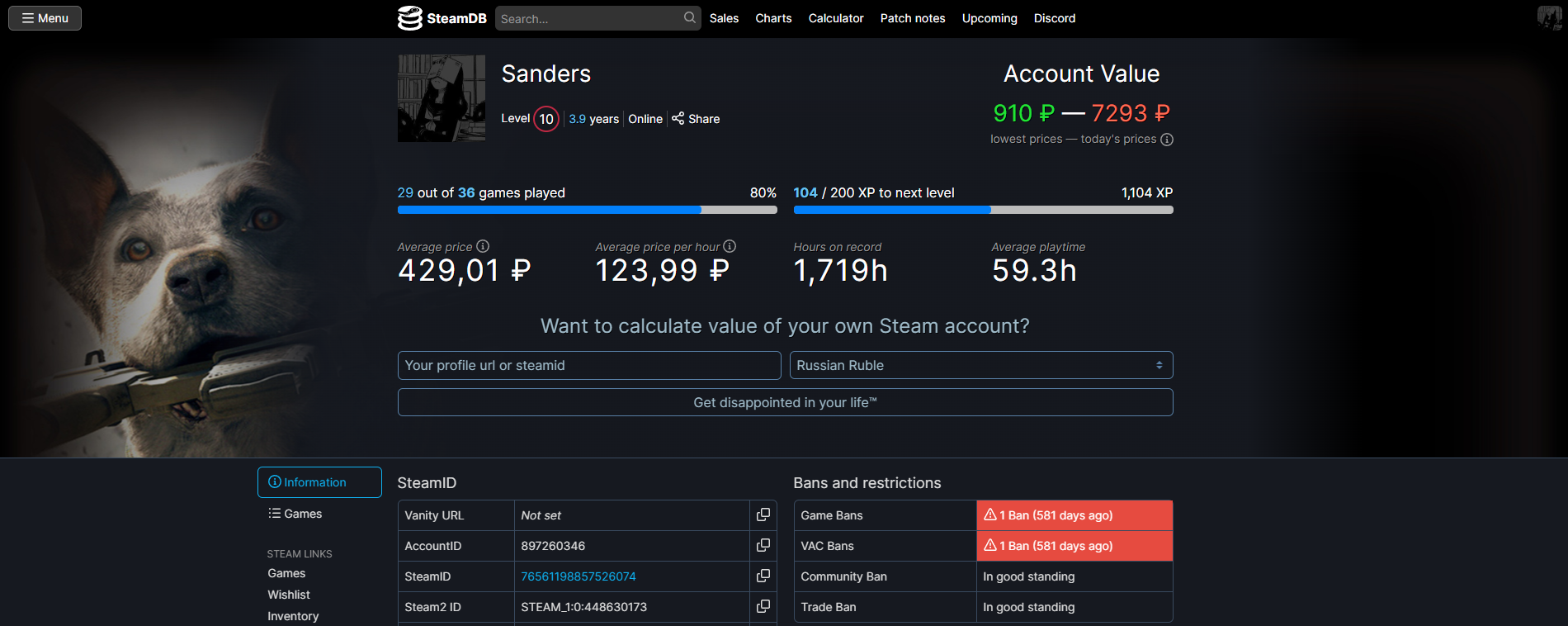This screenshot has height=626, width=1568.
Task: Copy the SteamID value
Action: [763, 576]
